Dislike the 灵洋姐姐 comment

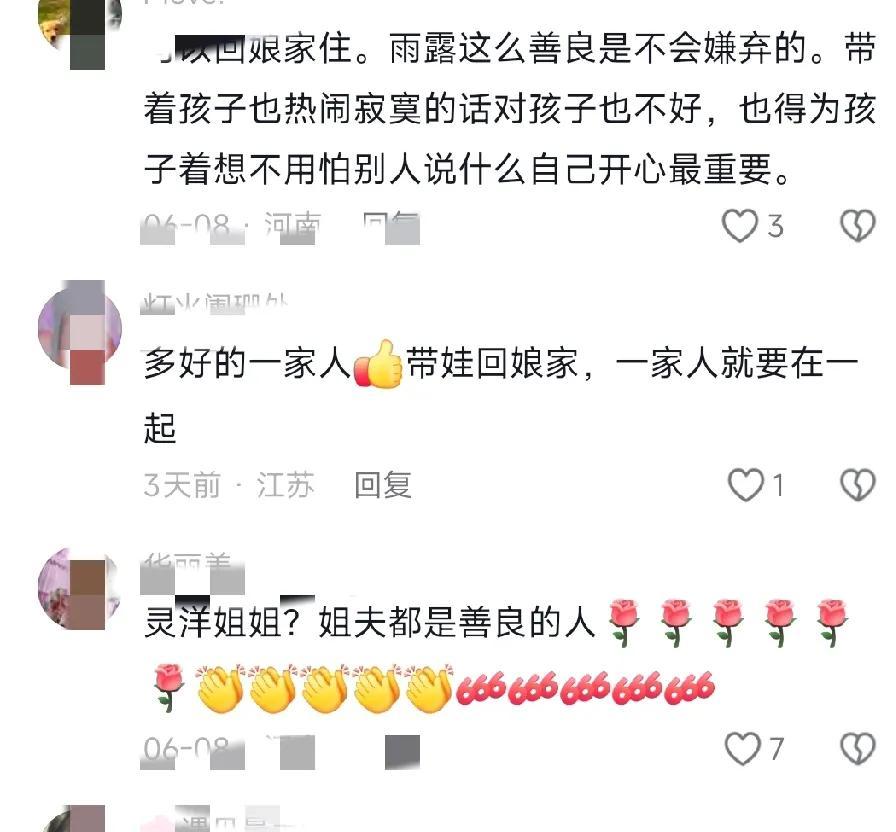pos(858,749)
